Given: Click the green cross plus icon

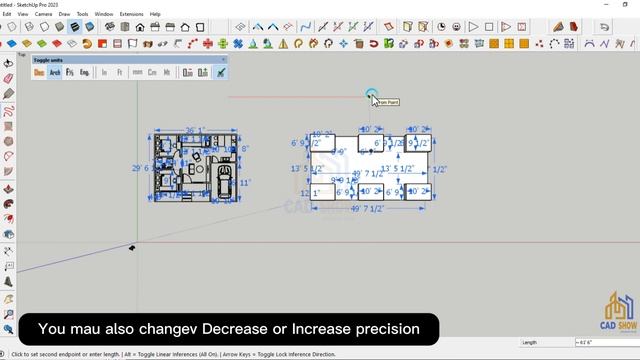Looking at the screenshot, I should point(223,43).
